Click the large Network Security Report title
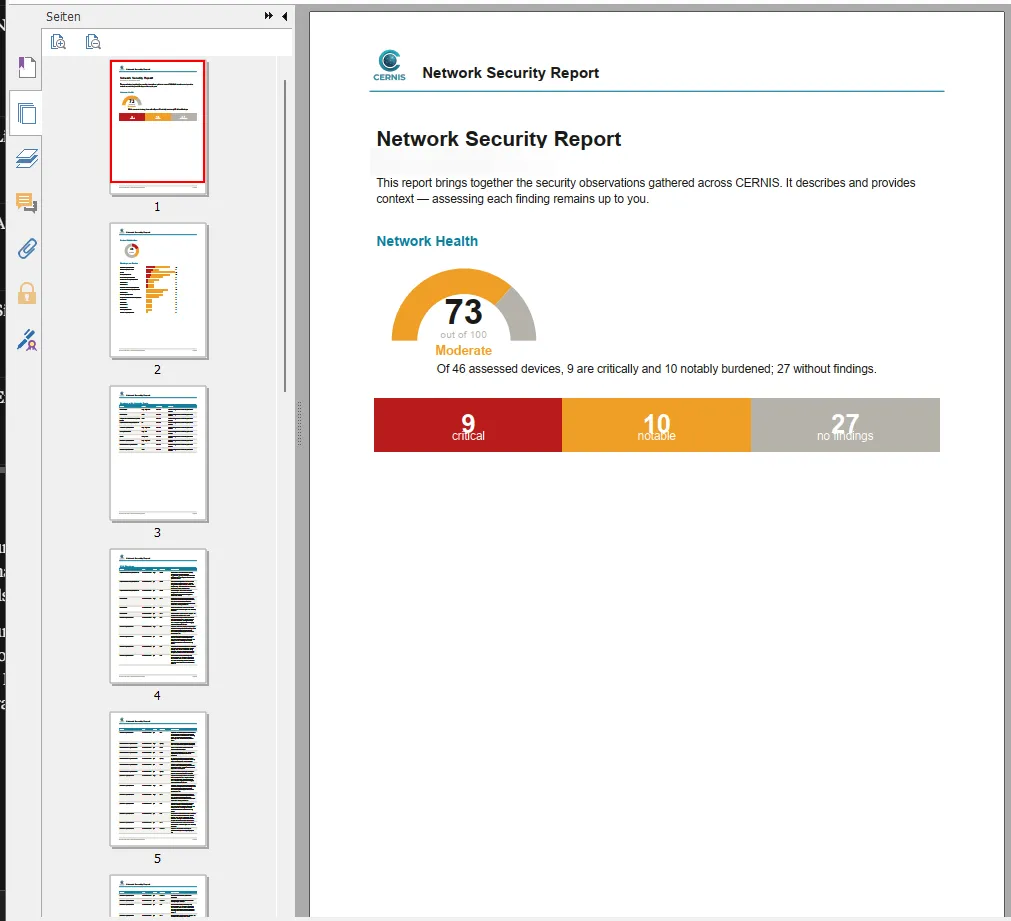Viewport: 1011px width, 921px height. (x=498, y=139)
